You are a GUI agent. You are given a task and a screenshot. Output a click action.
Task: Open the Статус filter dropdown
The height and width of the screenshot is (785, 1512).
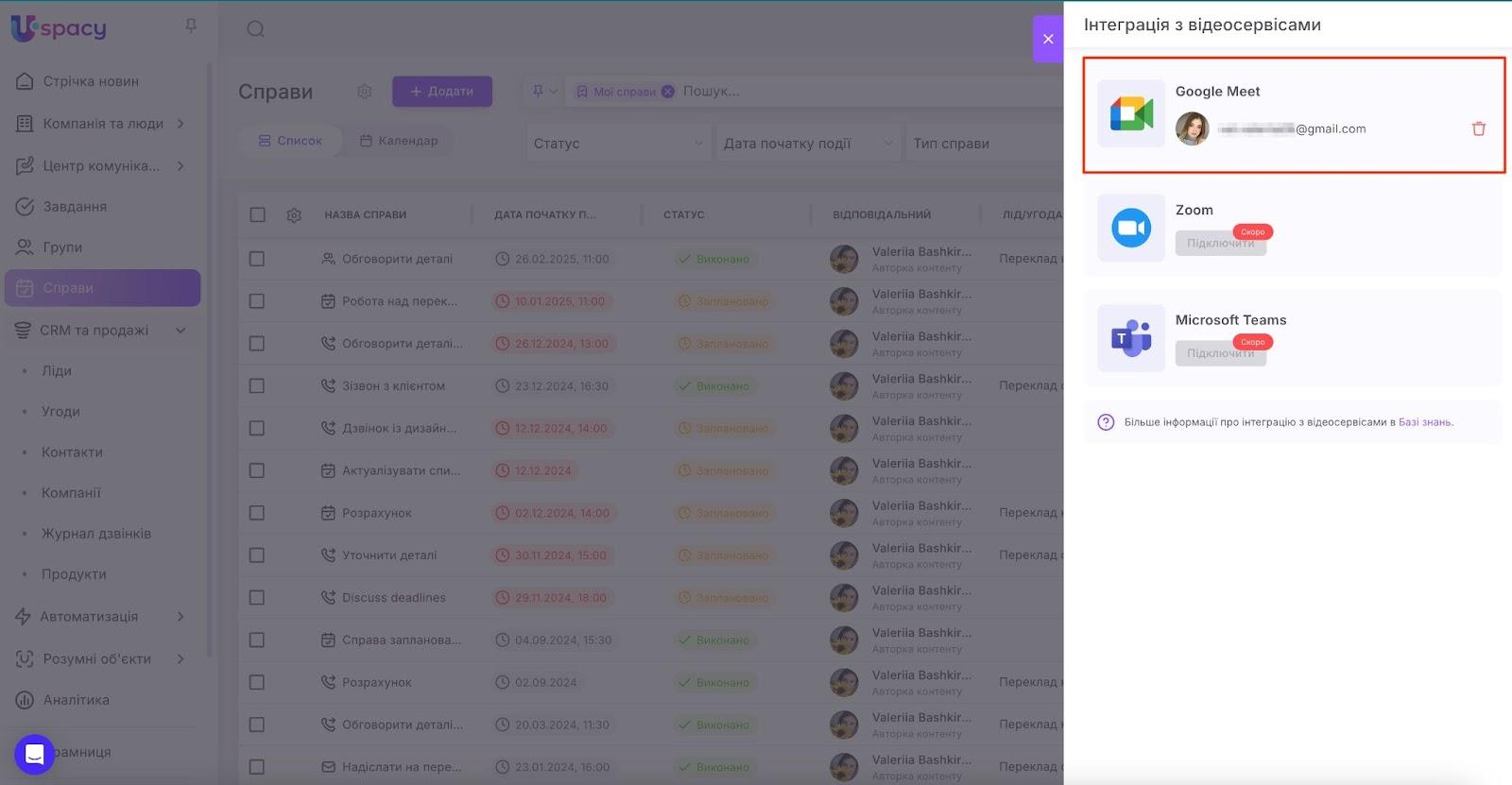tap(618, 144)
